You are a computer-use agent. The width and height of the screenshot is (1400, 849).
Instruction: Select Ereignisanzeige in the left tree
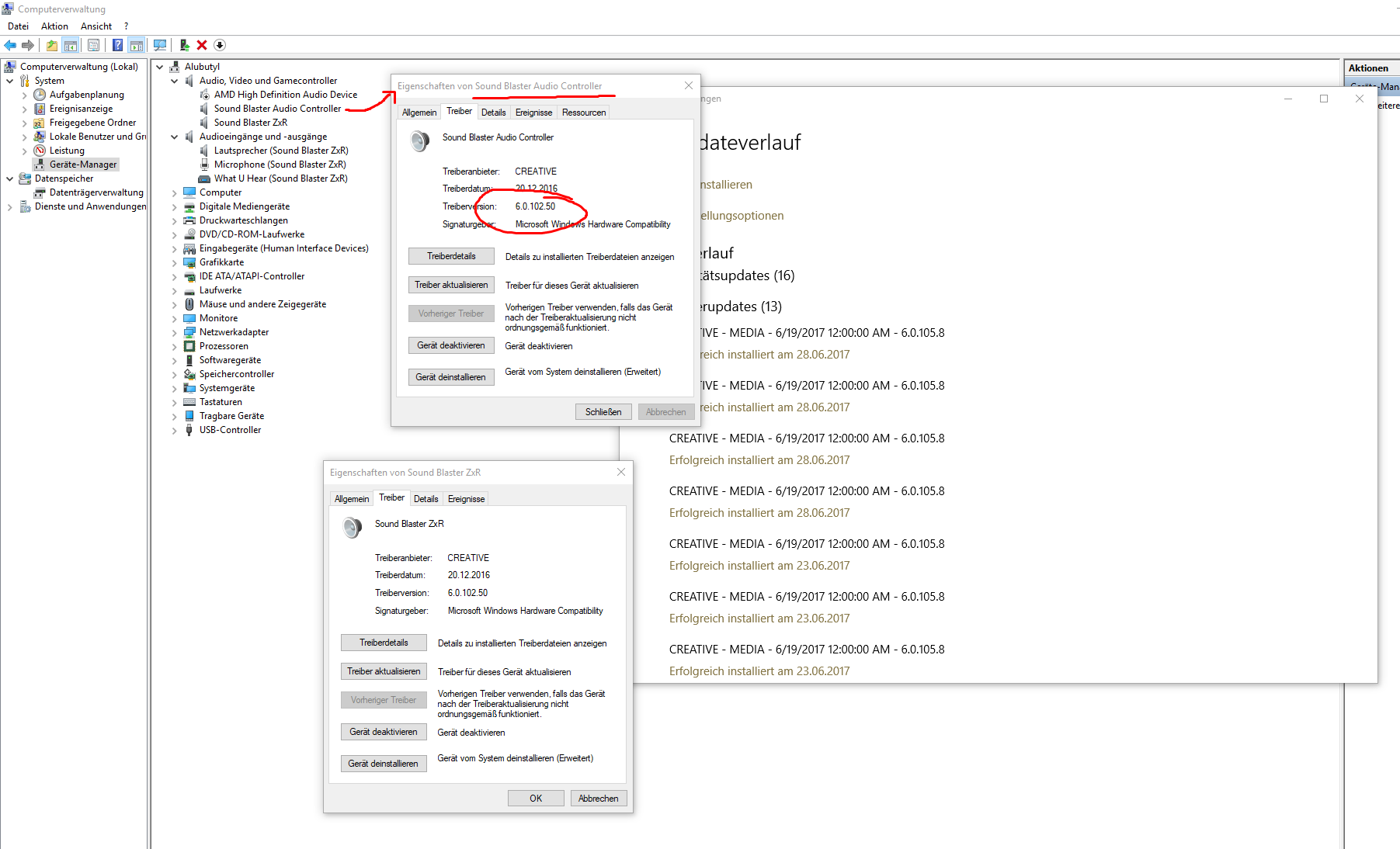click(81, 109)
